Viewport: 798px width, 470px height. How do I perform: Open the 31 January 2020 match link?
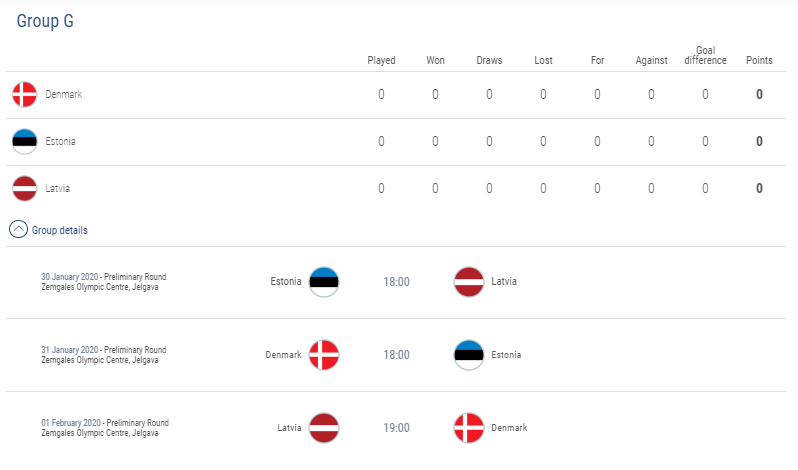pos(70,350)
